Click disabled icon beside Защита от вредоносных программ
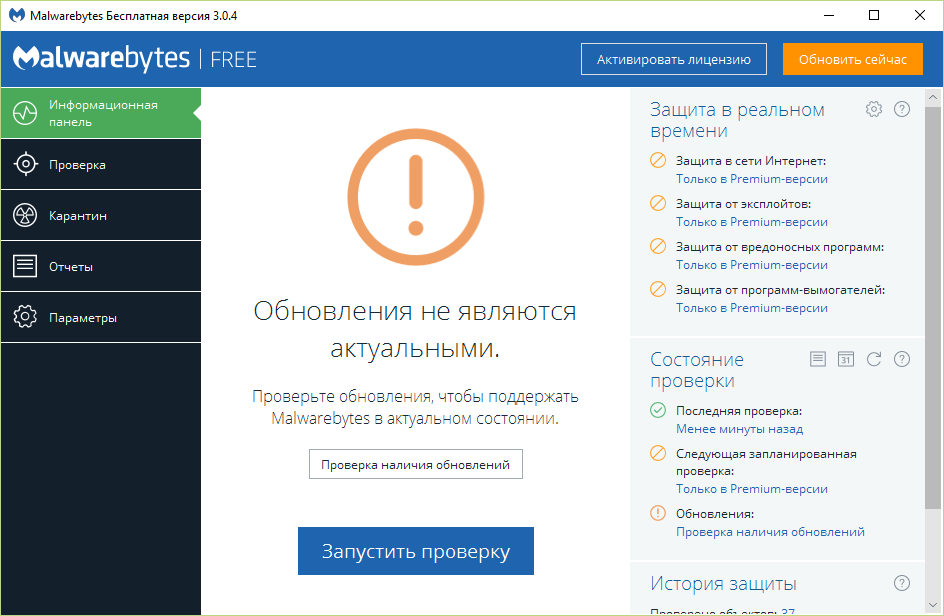 coord(658,246)
